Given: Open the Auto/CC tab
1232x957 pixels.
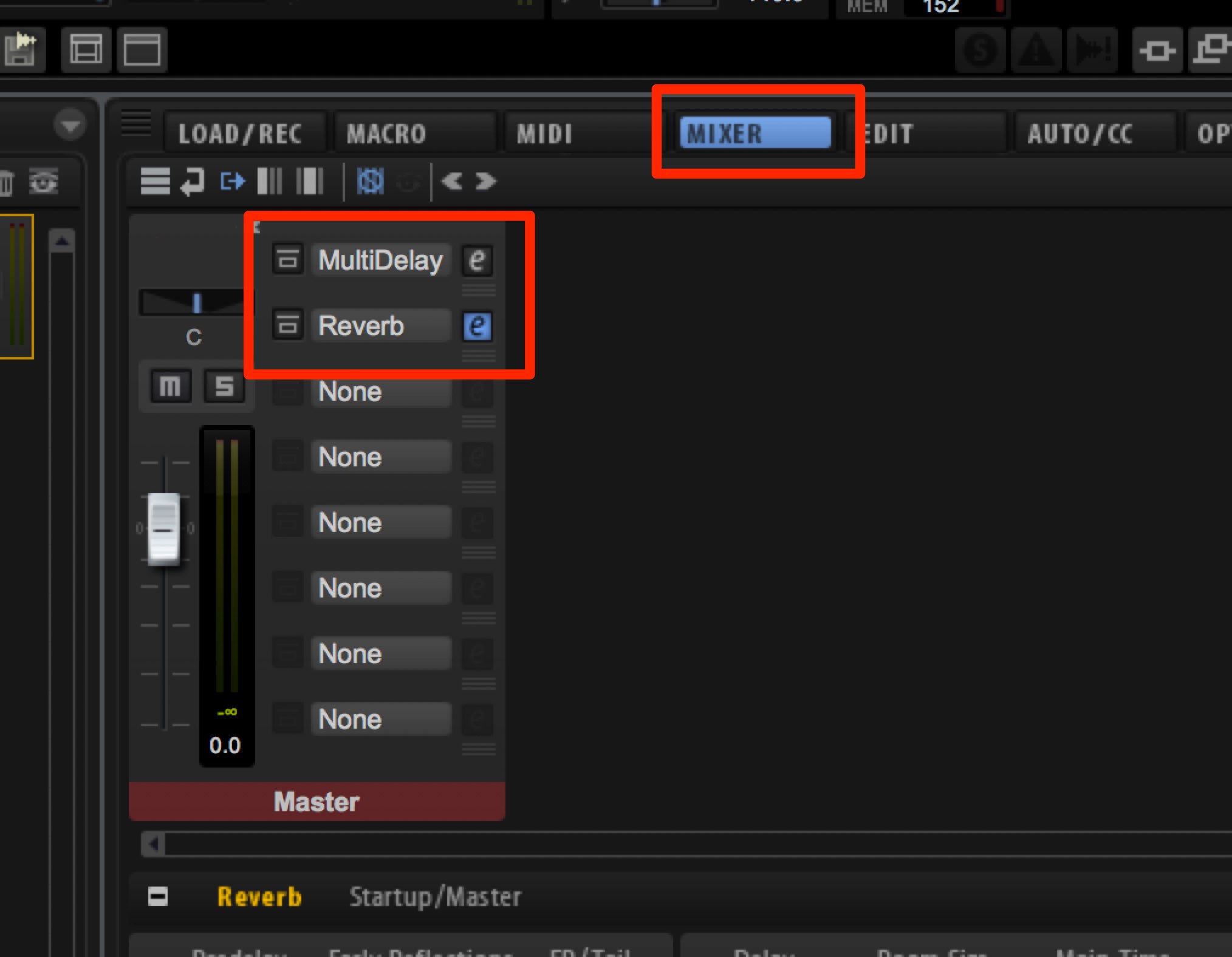Looking at the screenshot, I should click(1095, 133).
